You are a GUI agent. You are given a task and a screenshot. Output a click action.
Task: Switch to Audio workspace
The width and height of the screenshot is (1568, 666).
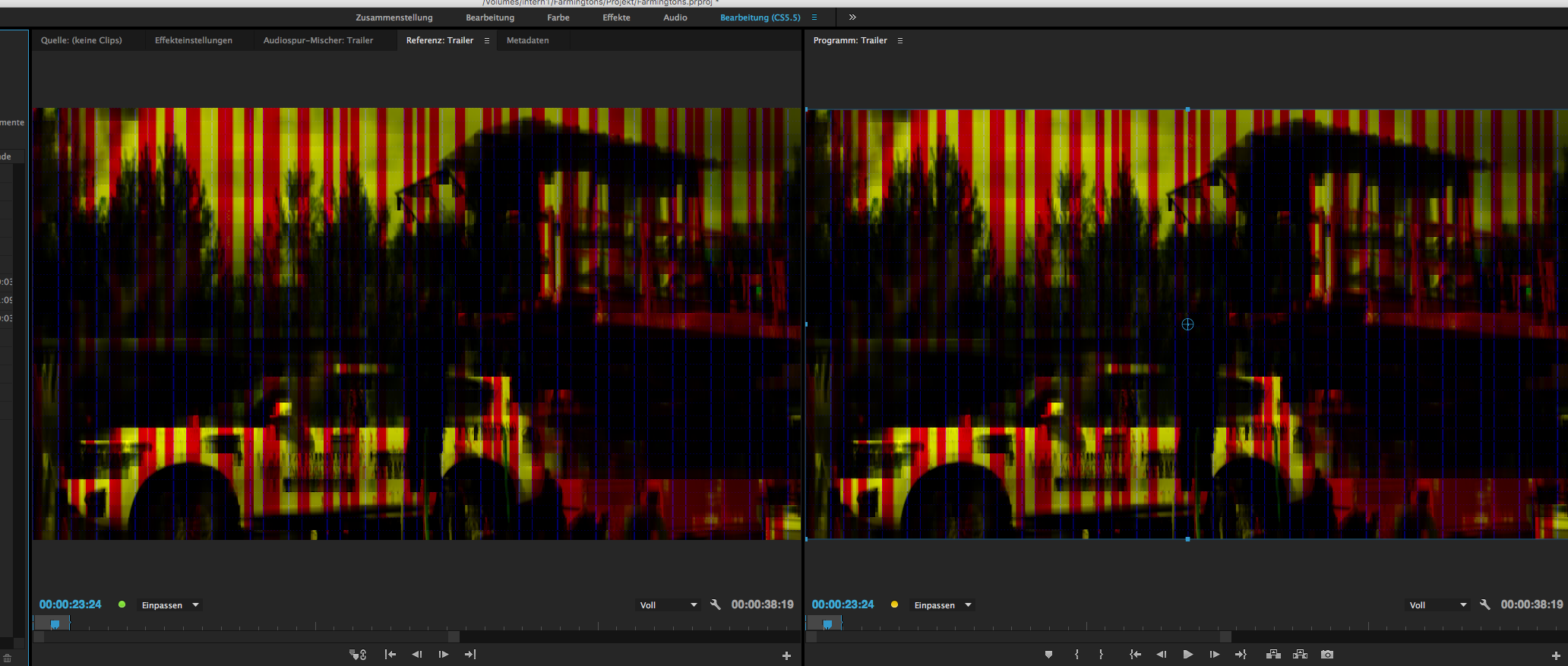(x=675, y=17)
